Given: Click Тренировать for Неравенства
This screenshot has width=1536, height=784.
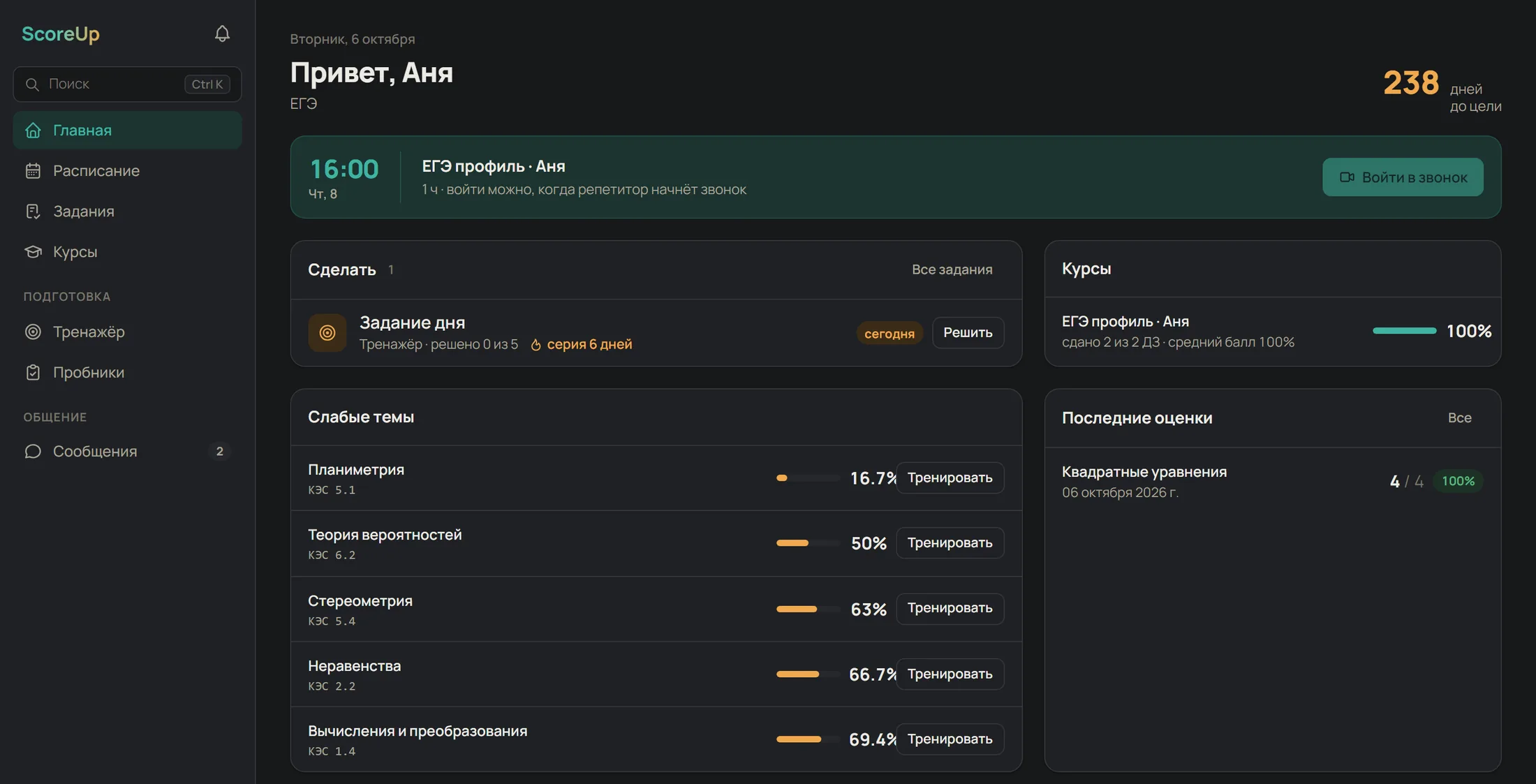Looking at the screenshot, I should (x=950, y=674).
